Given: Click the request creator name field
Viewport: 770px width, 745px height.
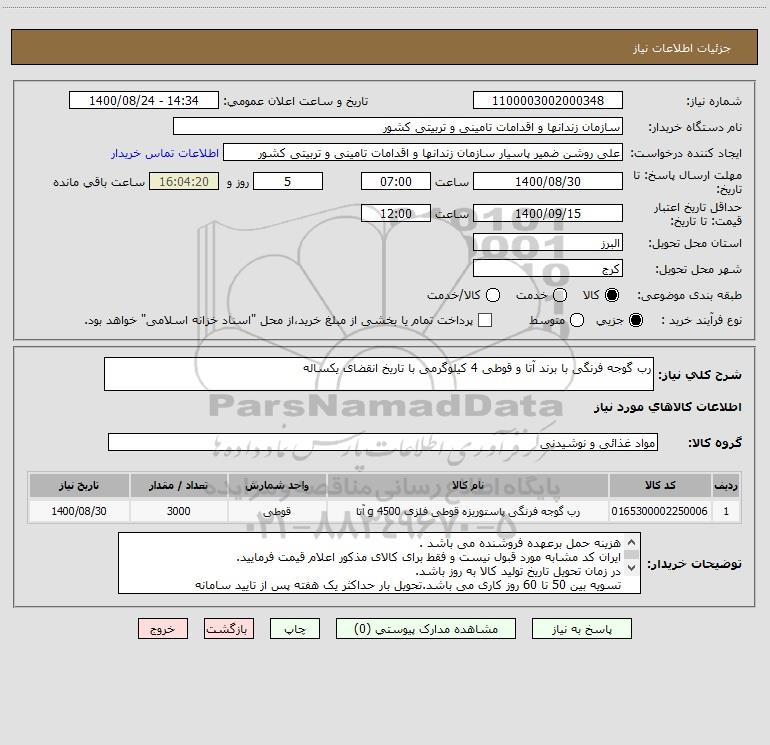Looking at the screenshot, I should (423, 153).
